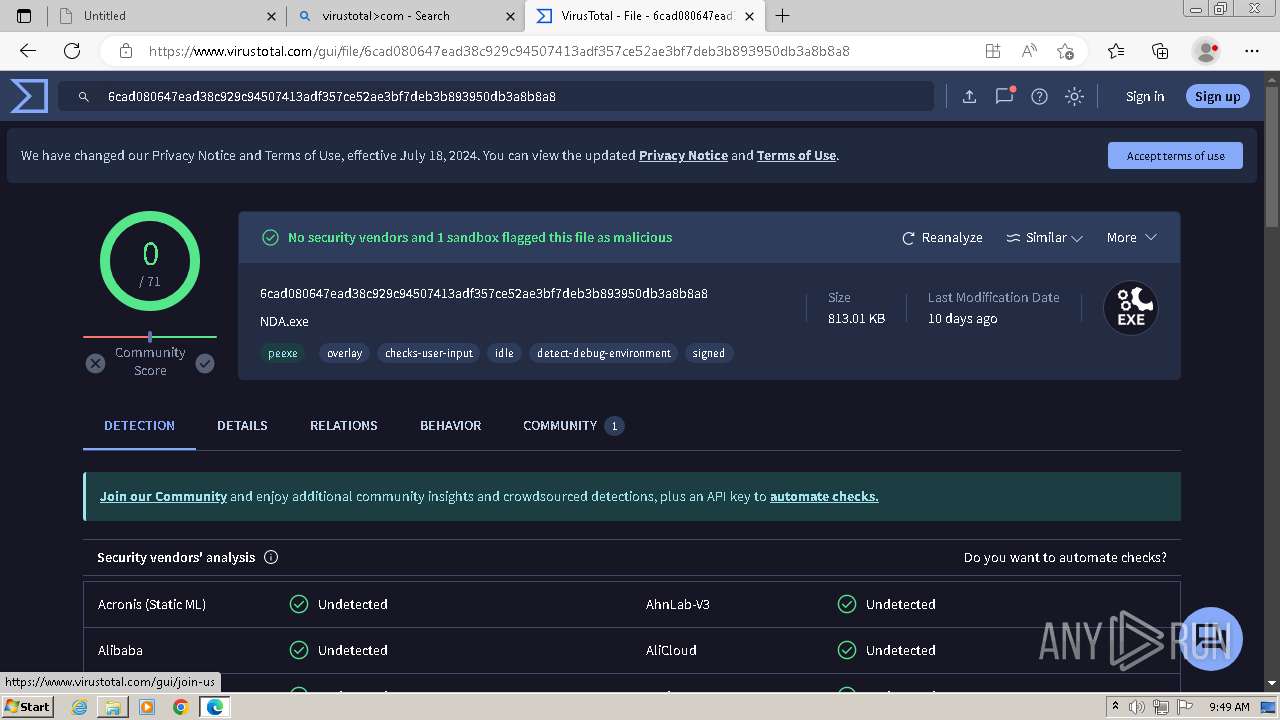Click Do you want to automate checks?

point(1065,557)
